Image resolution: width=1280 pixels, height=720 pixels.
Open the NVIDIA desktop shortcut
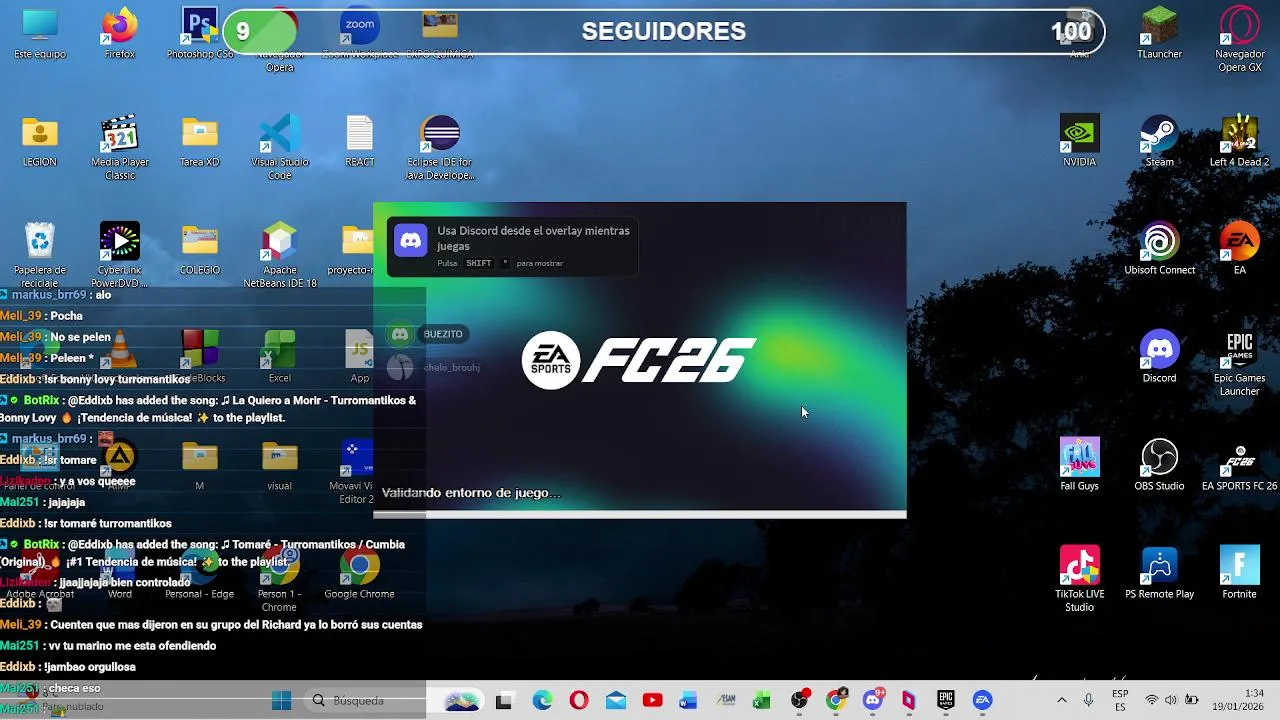(1080, 142)
